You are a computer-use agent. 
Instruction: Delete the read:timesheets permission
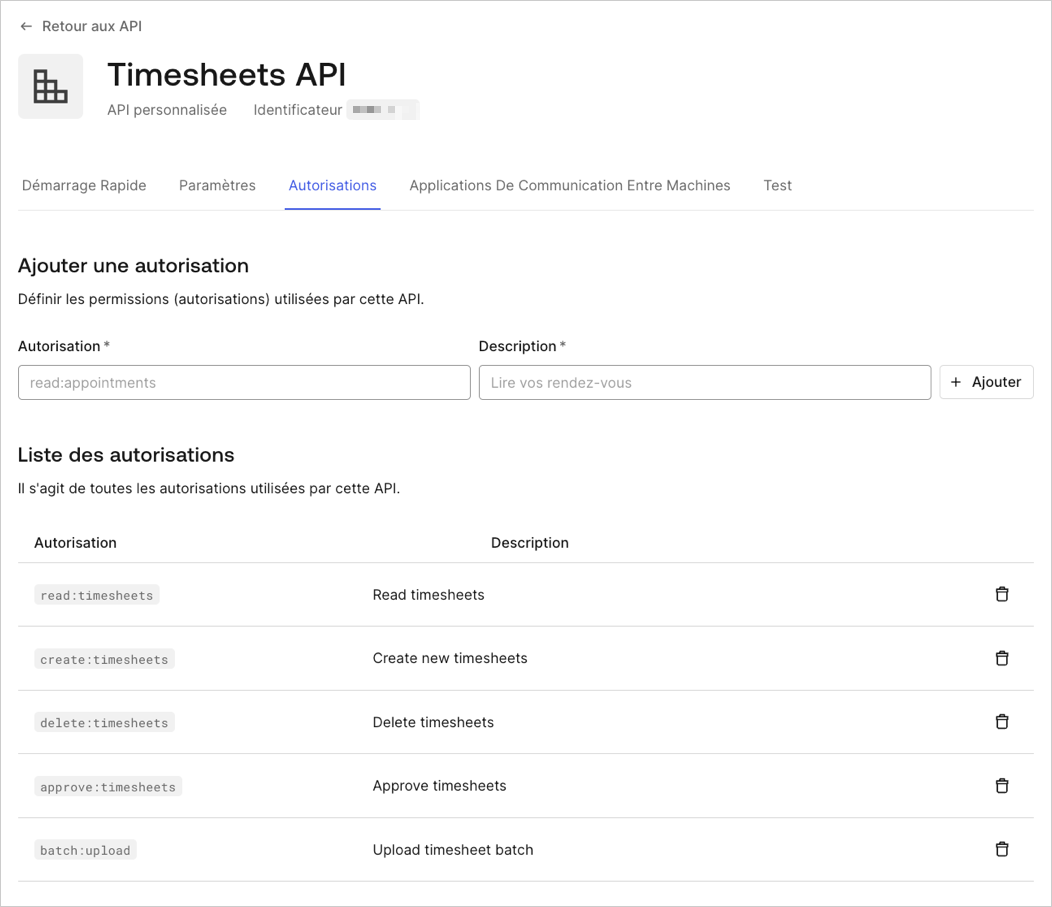coord(1002,594)
